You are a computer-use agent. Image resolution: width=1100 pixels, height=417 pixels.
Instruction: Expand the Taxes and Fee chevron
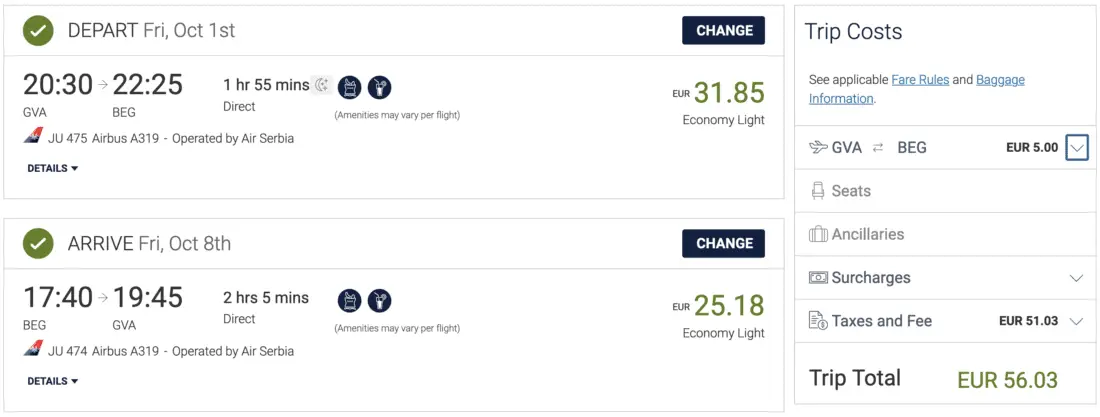(1076, 321)
